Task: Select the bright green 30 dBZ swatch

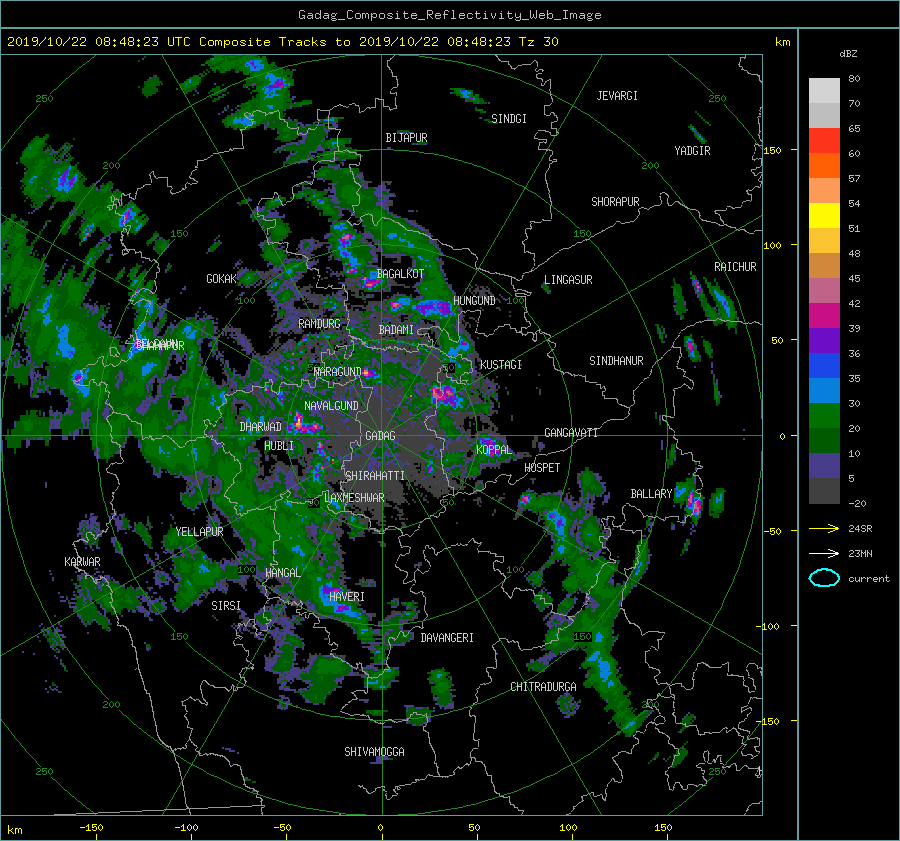Action: tap(824, 415)
